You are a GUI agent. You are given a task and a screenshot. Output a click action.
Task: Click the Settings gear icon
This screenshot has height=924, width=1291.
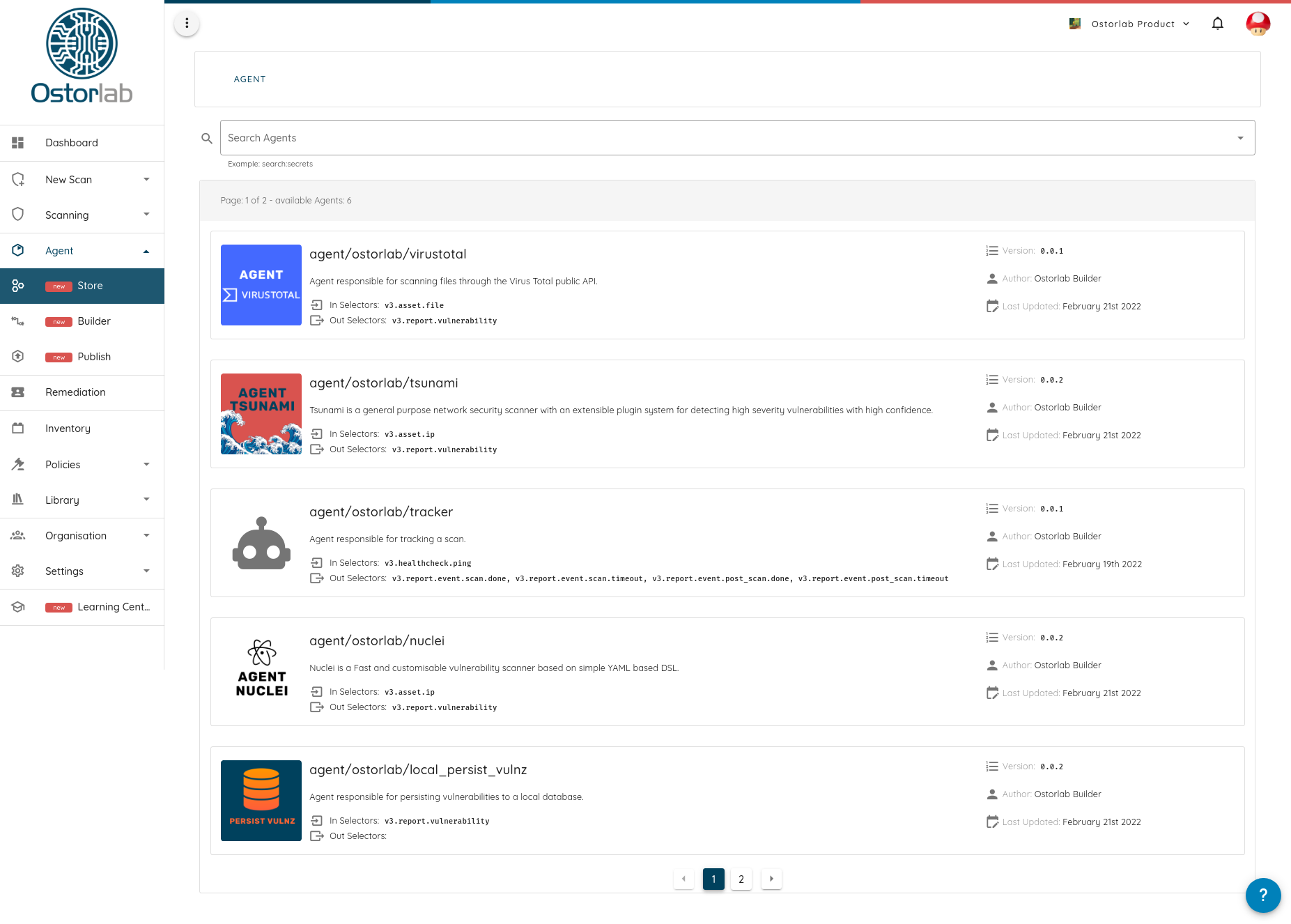coord(18,571)
